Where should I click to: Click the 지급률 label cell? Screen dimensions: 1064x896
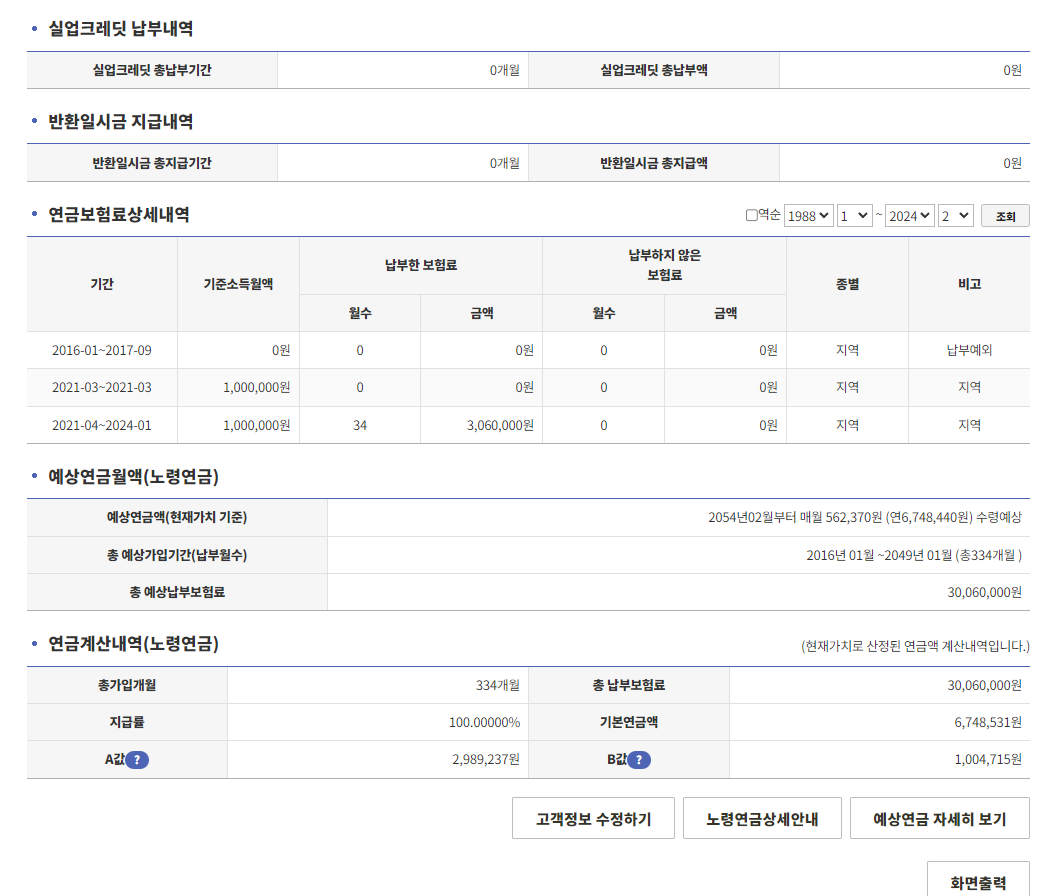[127, 722]
